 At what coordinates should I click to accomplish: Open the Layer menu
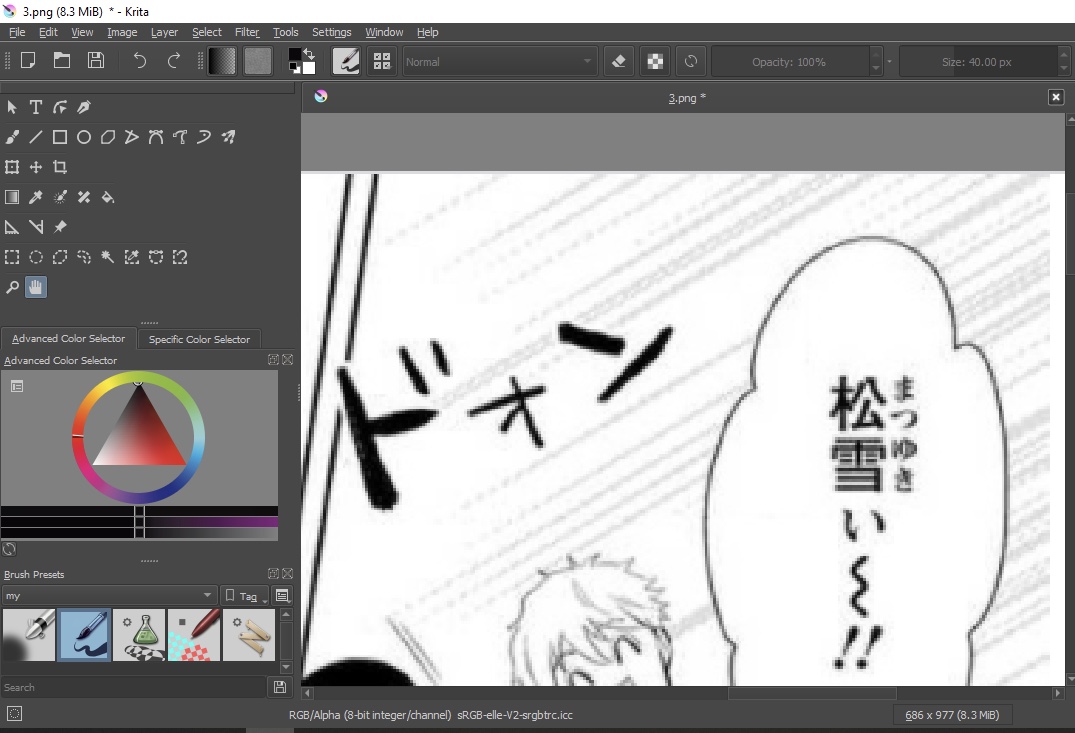tap(164, 32)
